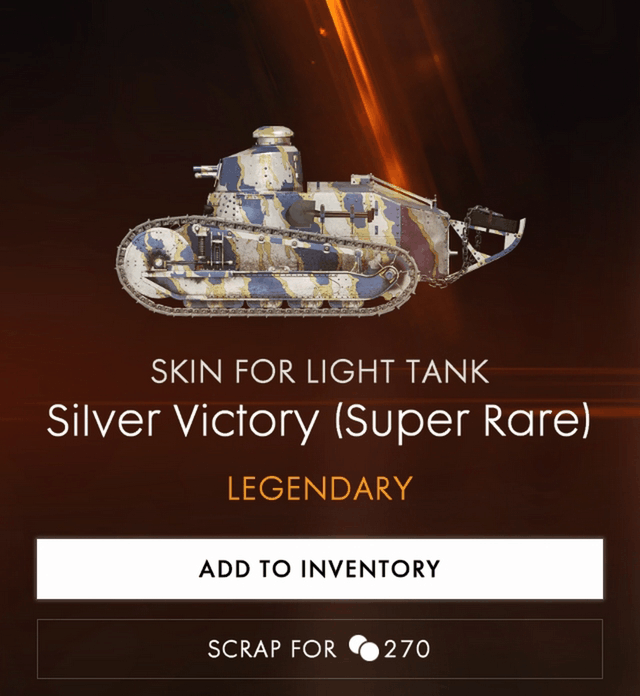Click the tank's gun barrel
640x696 pixels.
point(206,171)
